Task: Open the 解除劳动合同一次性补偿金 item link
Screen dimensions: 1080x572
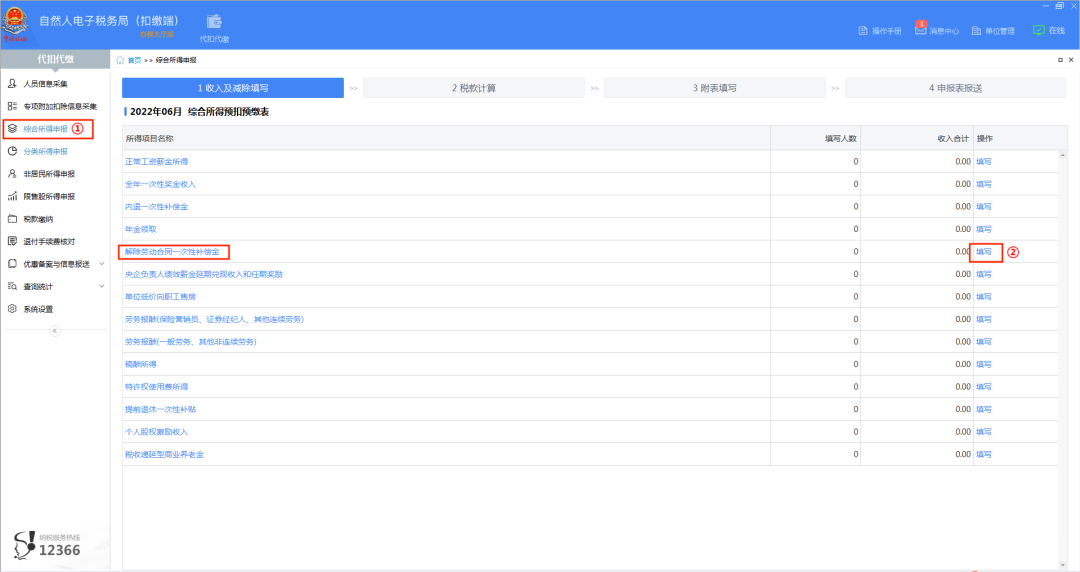Action: coord(172,252)
